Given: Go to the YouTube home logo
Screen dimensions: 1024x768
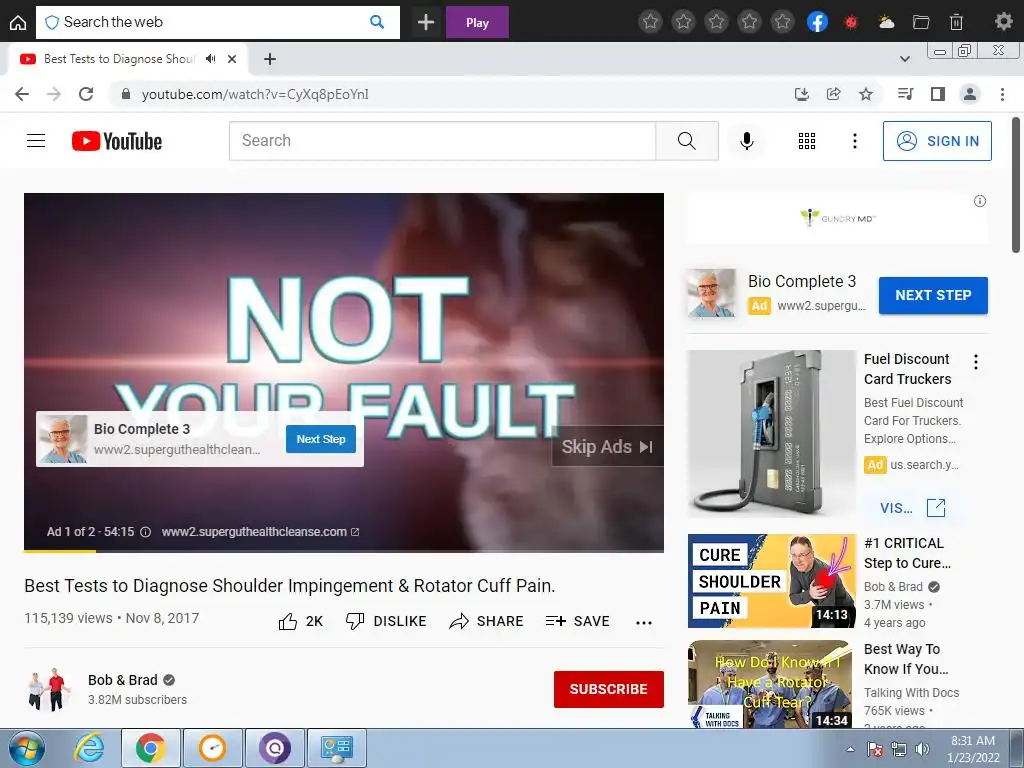Looking at the screenshot, I should 117,141.
